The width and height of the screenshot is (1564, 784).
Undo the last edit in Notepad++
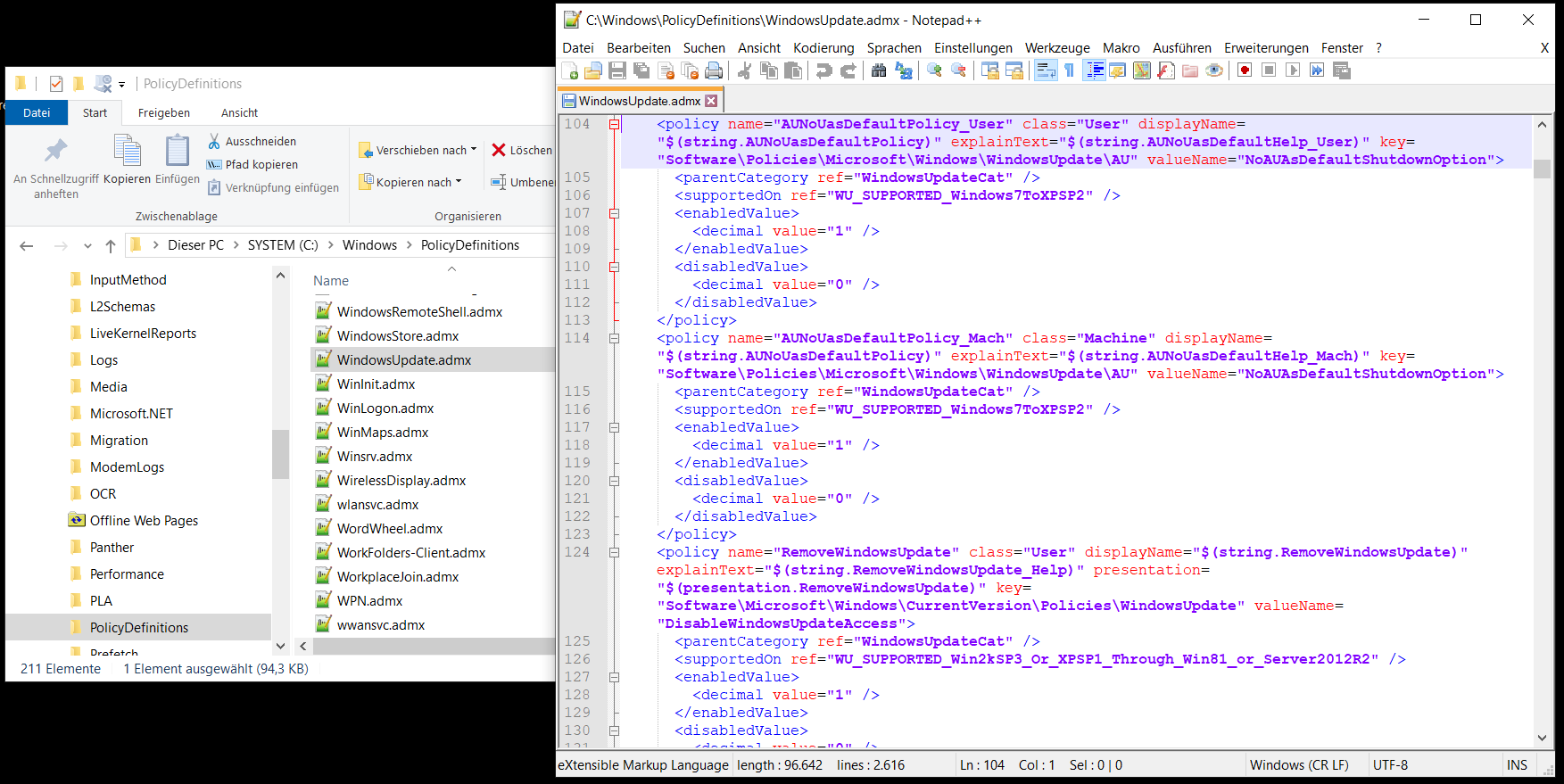pos(823,70)
